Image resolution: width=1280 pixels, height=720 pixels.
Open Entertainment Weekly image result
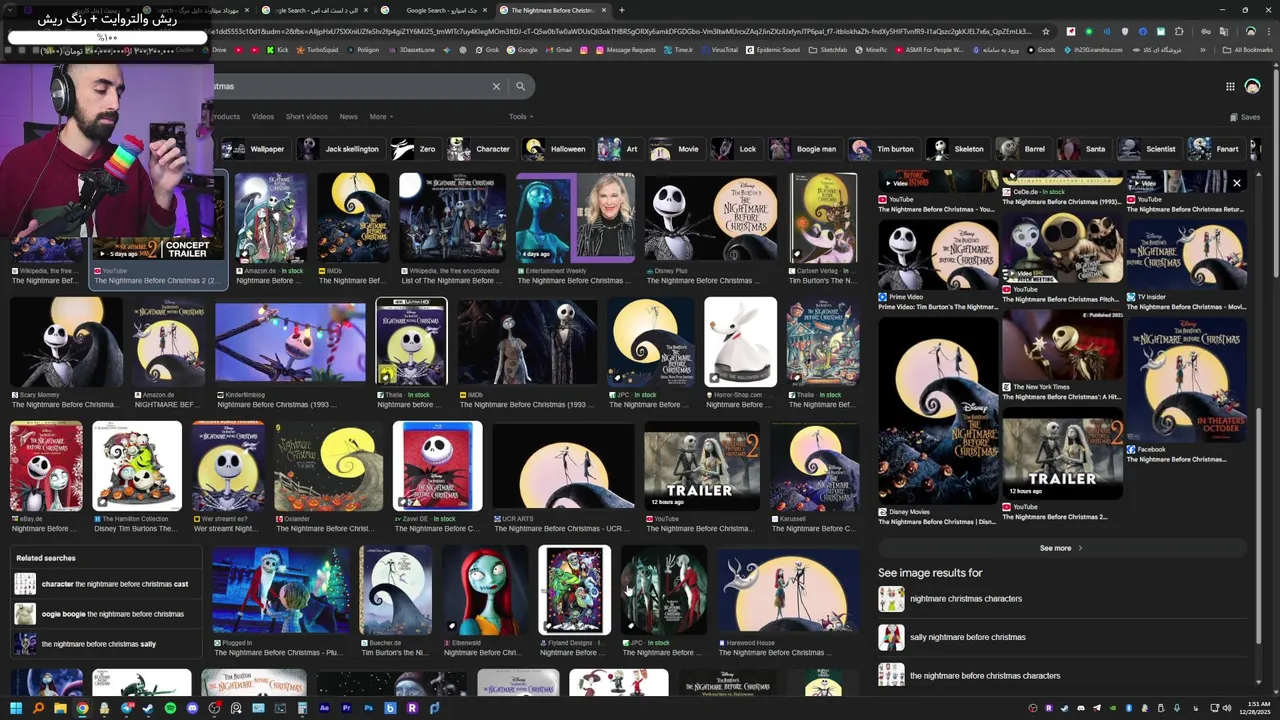(575, 218)
